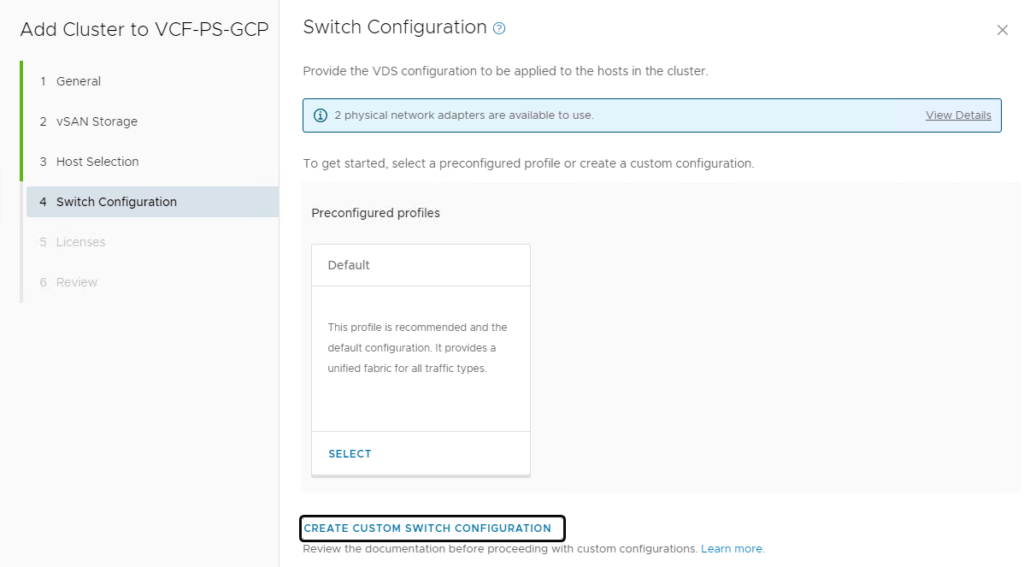
Task: Go to the General wizard step
Action: tap(78, 81)
